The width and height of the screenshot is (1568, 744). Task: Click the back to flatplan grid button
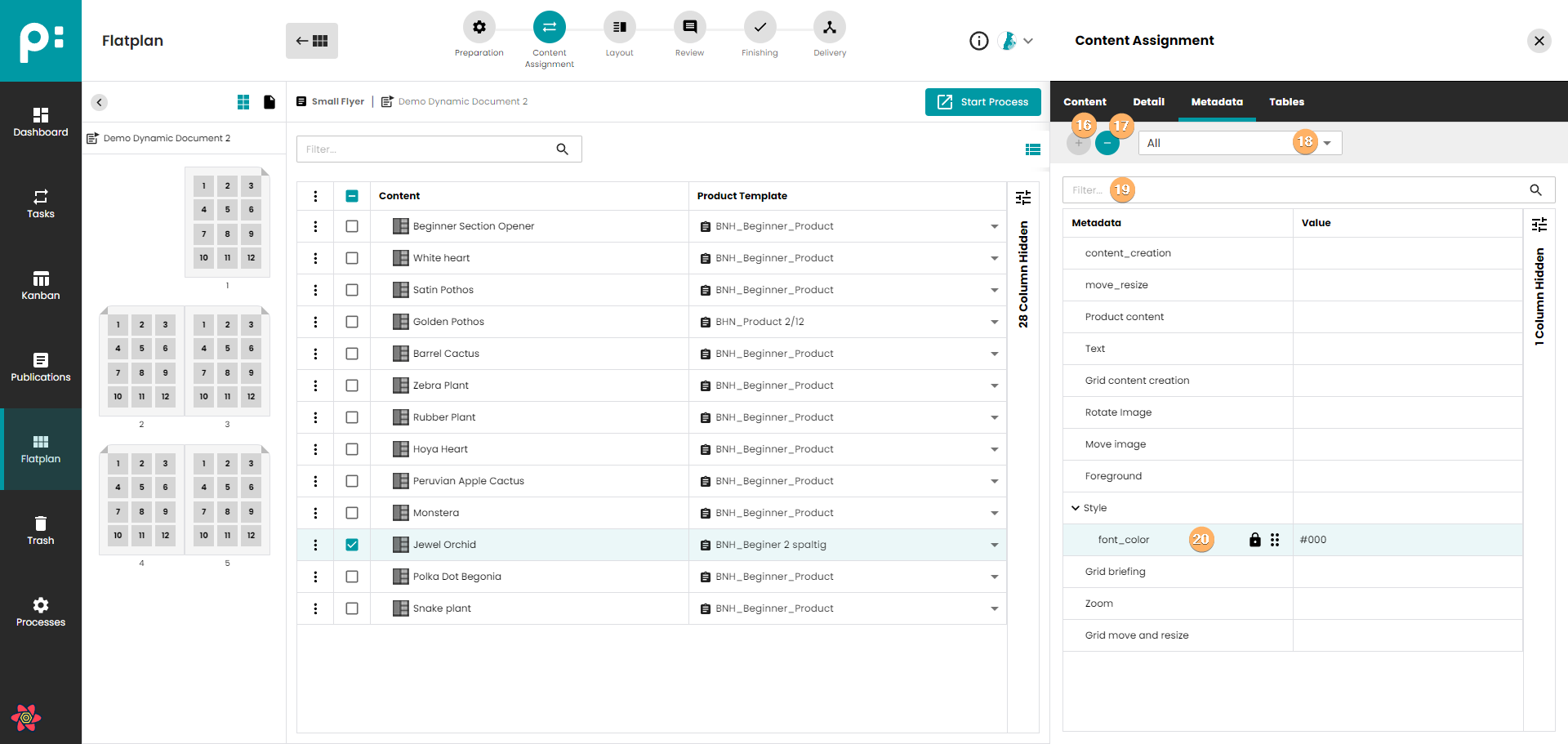[x=312, y=41]
